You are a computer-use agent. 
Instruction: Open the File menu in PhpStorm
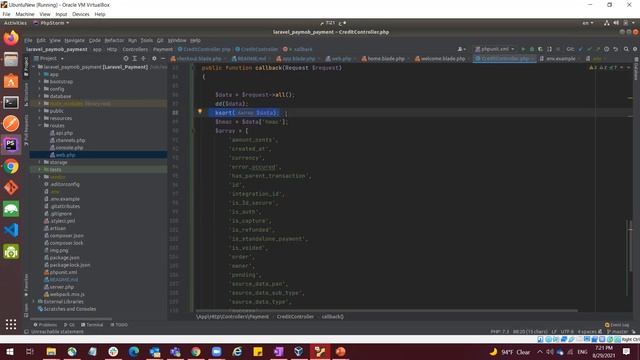pos(28,40)
